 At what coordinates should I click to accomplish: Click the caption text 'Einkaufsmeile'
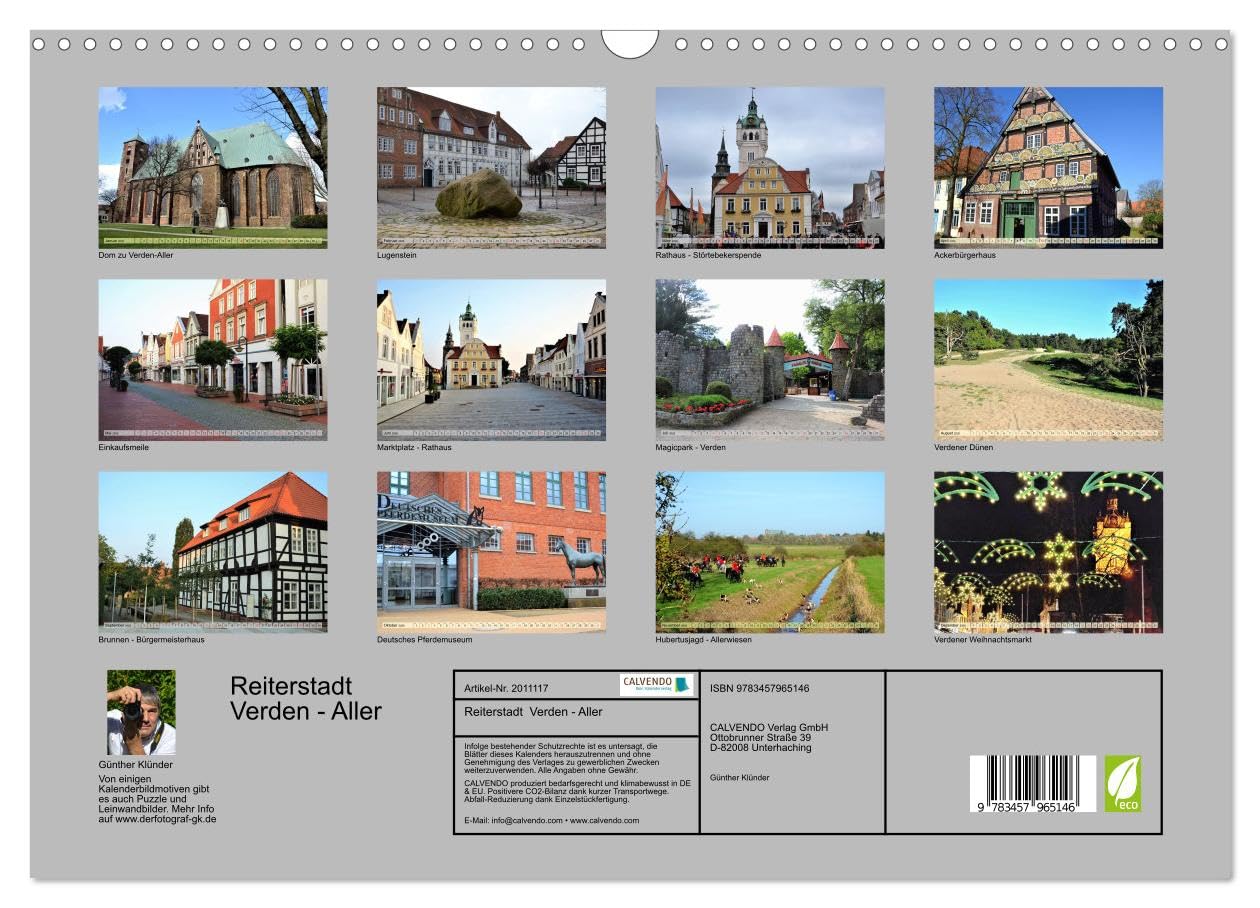[x=124, y=447]
